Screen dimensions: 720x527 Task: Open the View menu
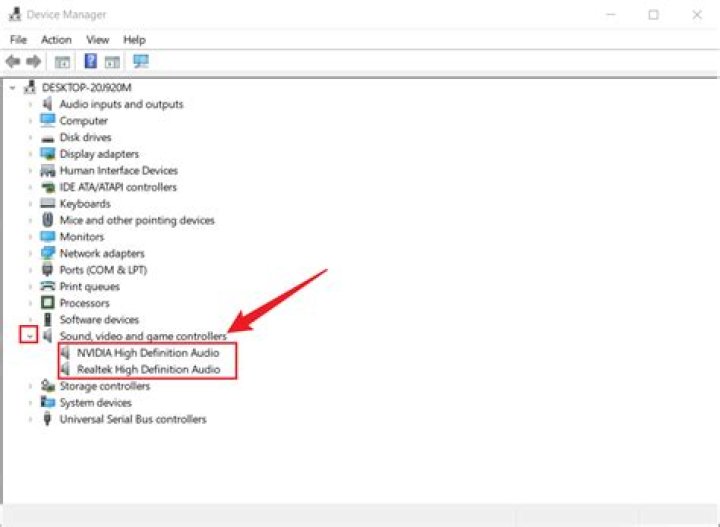97,39
